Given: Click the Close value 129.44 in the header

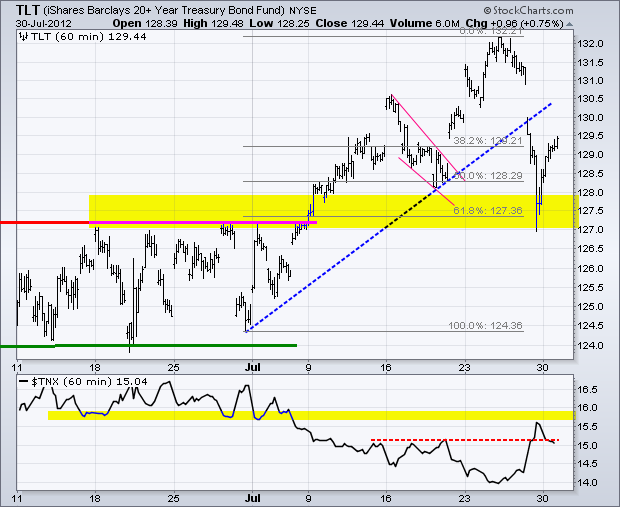Looking at the screenshot, I should tap(367, 23).
